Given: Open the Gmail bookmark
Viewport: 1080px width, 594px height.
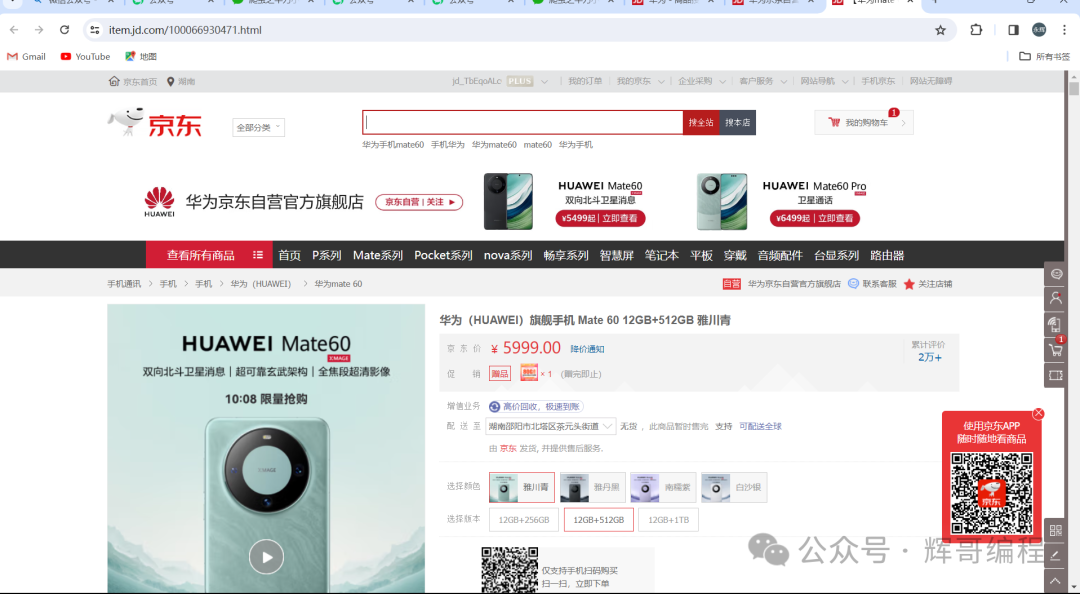Looking at the screenshot, I should (x=26, y=57).
